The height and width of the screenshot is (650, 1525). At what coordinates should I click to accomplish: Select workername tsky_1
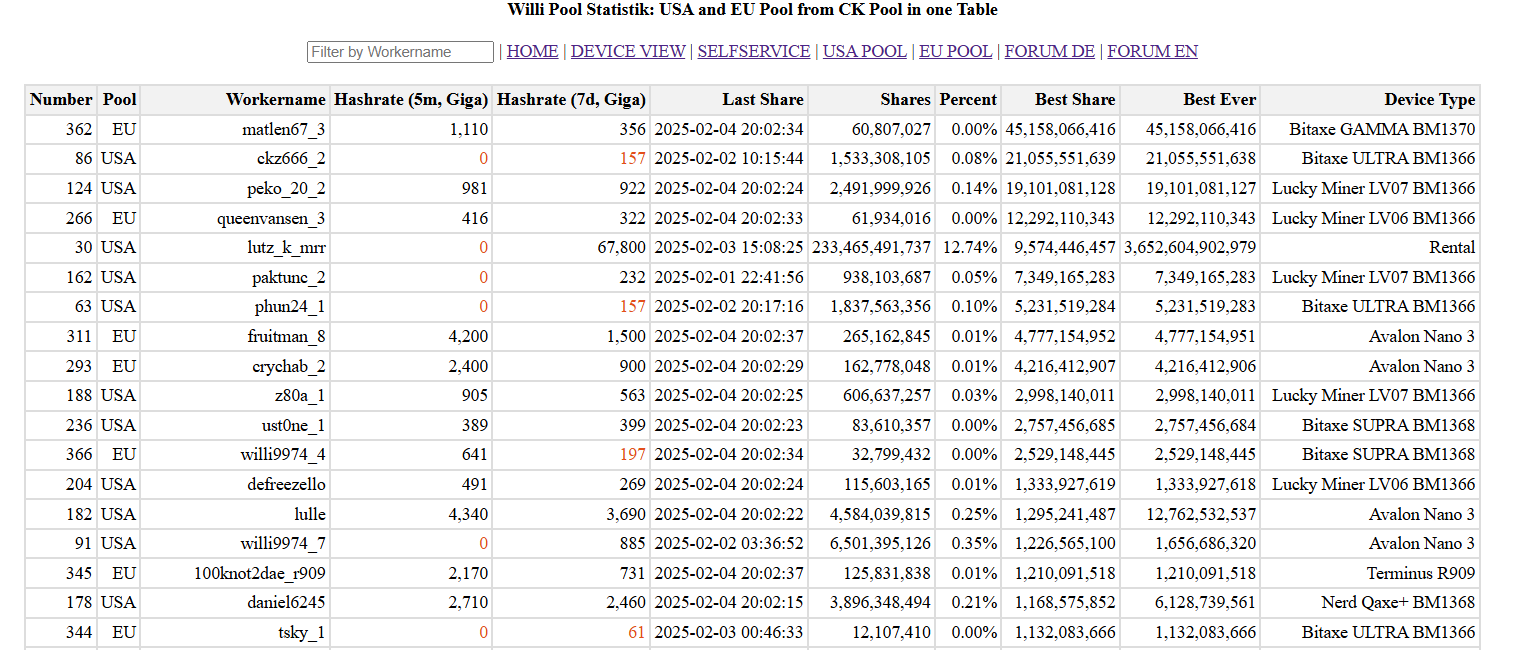tap(301, 632)
